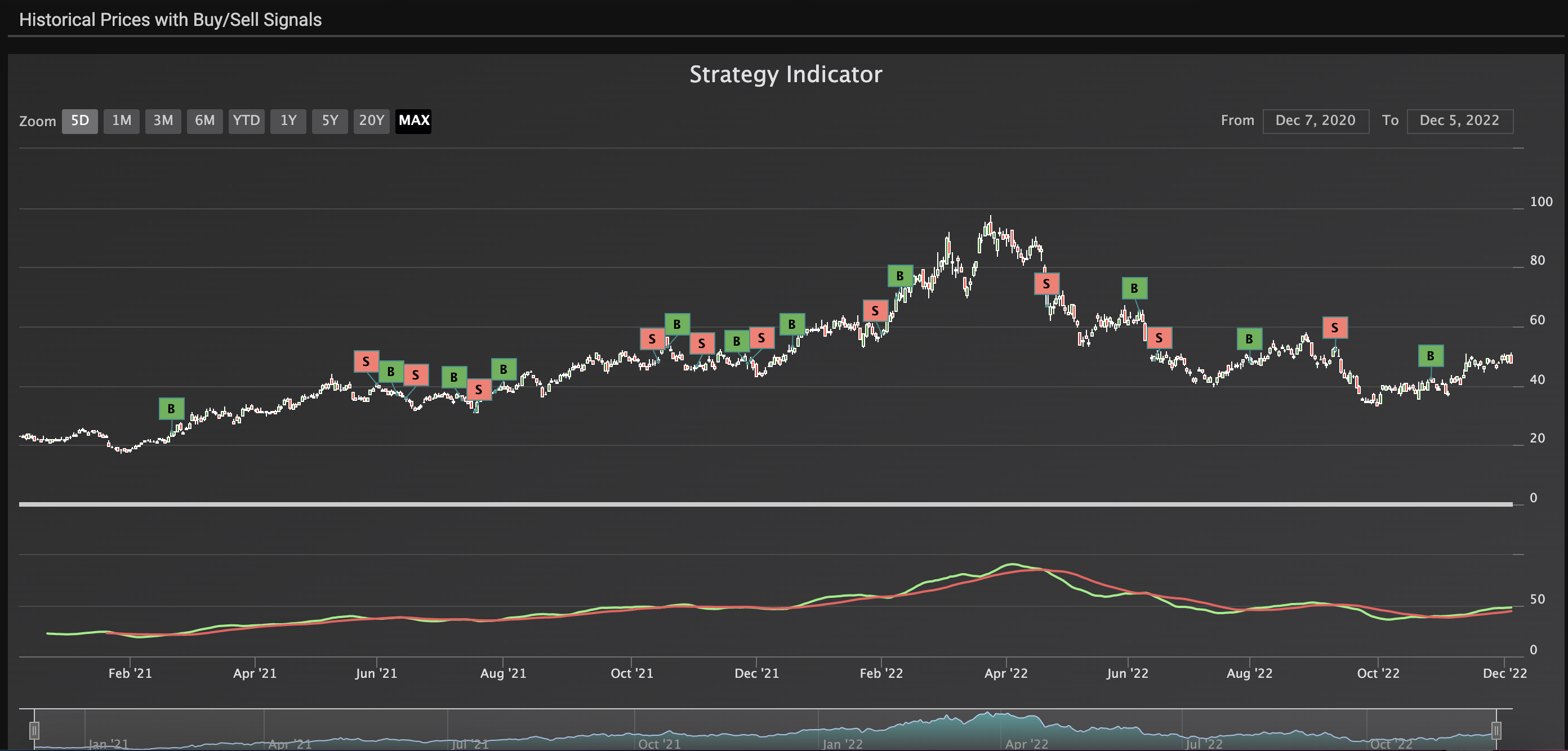Click the MAX zoom button
Viewport: 1568px width, 751px height.
413,120
